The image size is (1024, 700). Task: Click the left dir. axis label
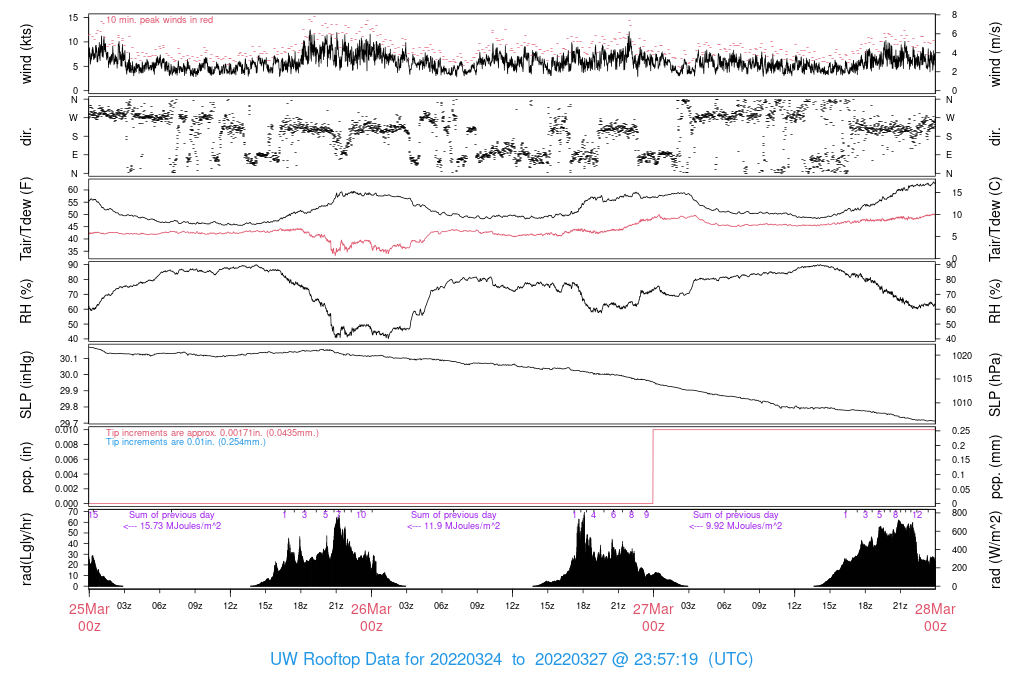point(26,136)
